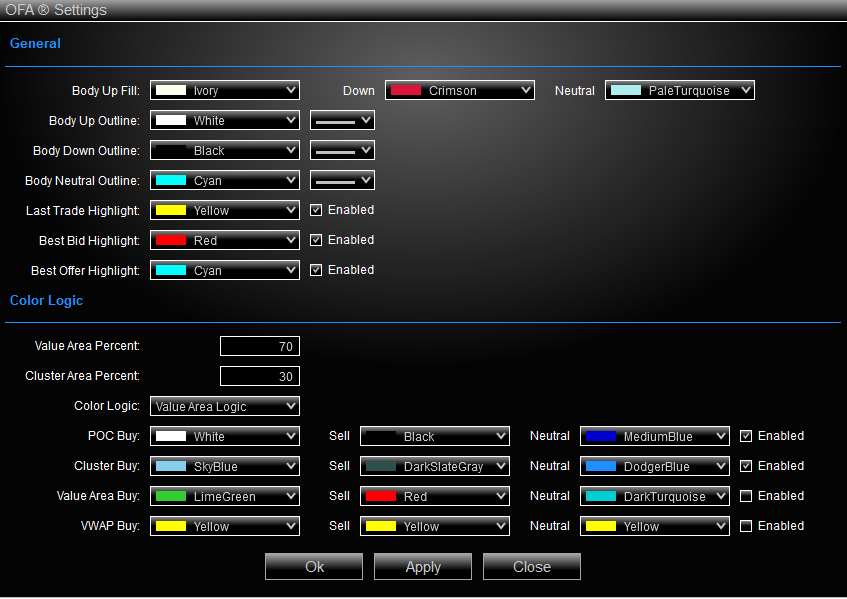Open Value Area Buy LimeGreen dropdown

pos(225,496)
